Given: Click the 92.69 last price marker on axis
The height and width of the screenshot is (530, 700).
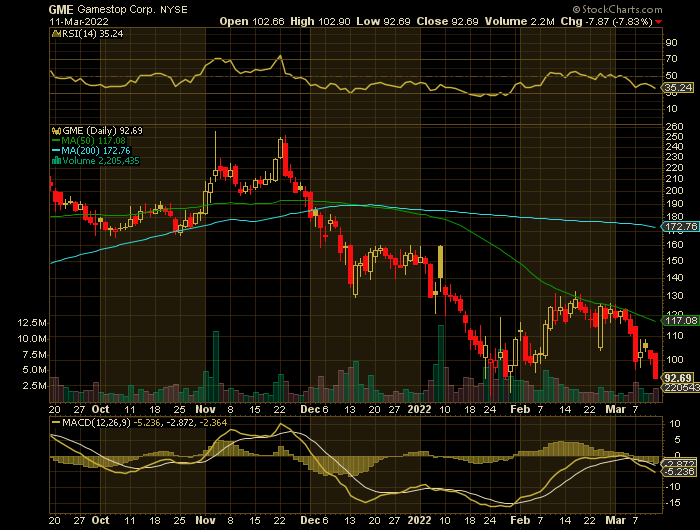Looking at the screenshot, I should [x=679, y=378].
